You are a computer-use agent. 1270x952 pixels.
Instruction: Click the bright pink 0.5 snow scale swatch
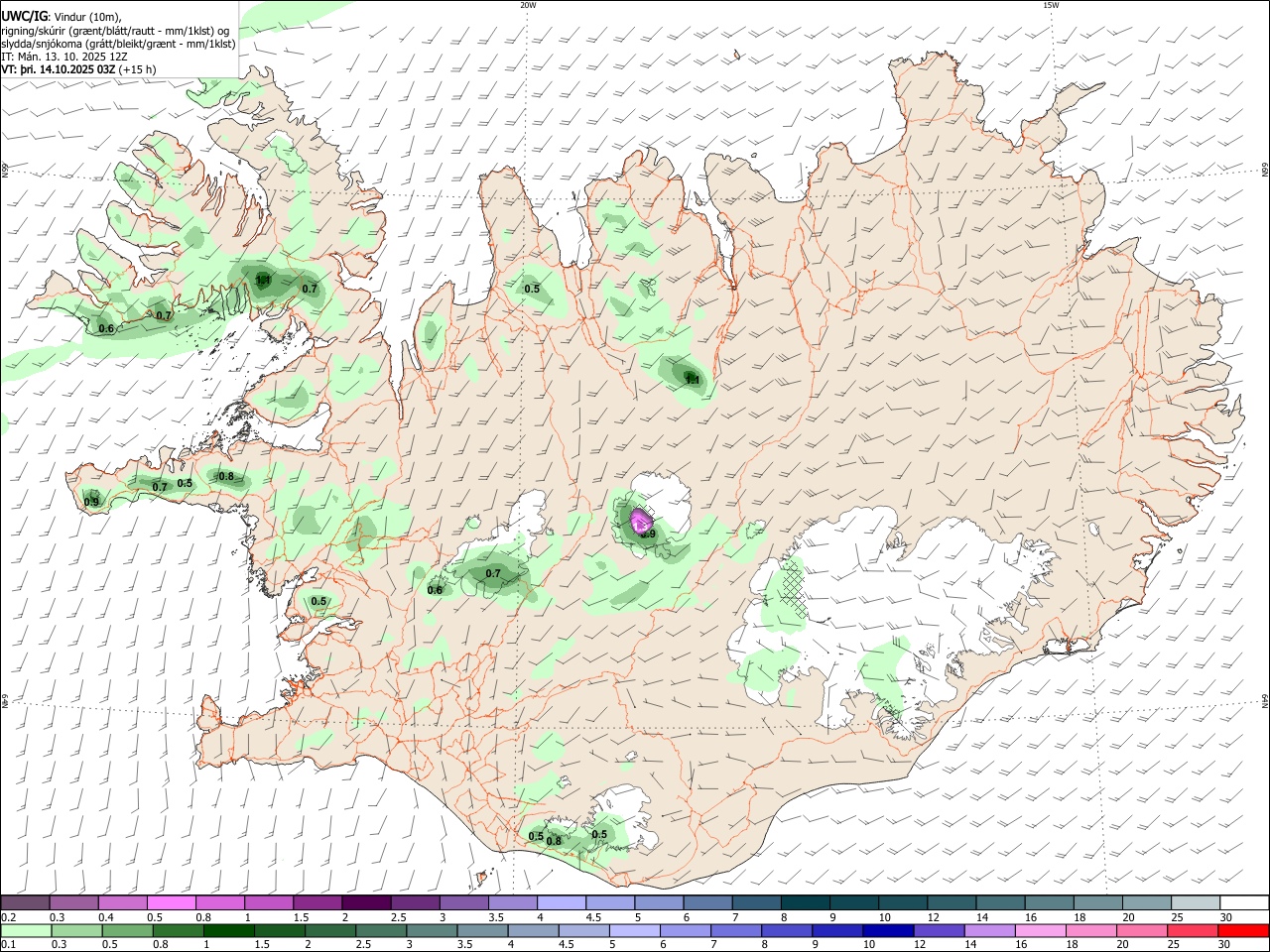pos(171,903)
